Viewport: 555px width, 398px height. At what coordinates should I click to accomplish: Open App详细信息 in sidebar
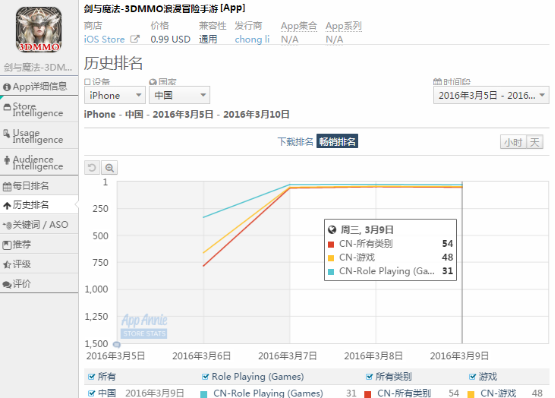click(x=39, y=86)
